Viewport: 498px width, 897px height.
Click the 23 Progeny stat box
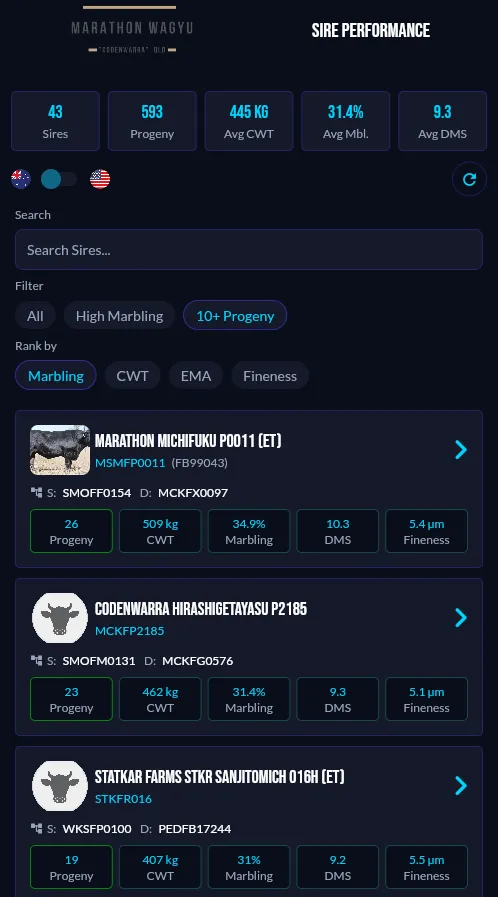pyautogui.click(x=71, y=700)
